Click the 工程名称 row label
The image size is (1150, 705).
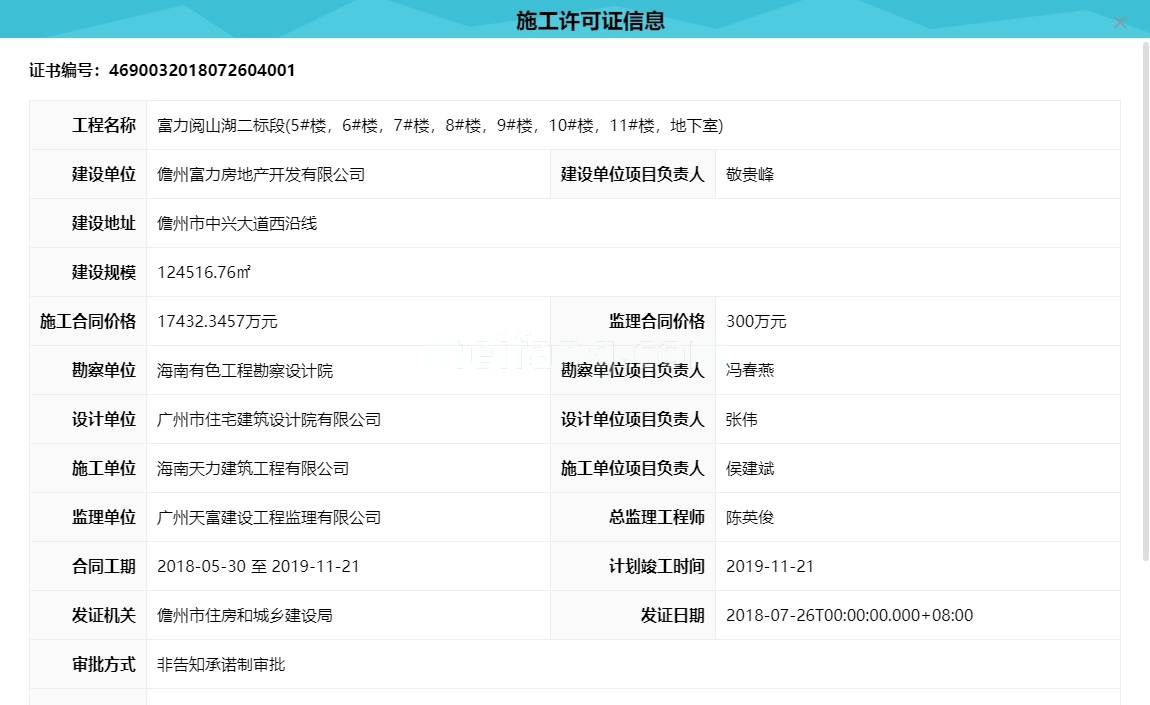point(103,125)
